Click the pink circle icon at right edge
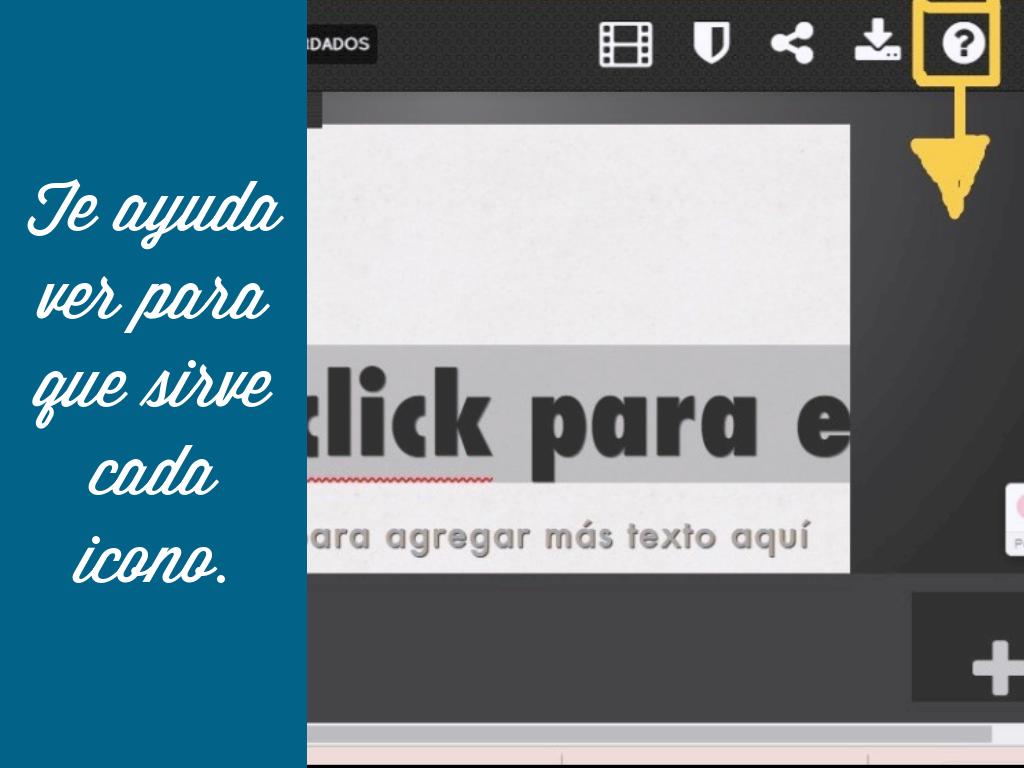Screen dimensions: 1024x768 (x=1017, y=506)
